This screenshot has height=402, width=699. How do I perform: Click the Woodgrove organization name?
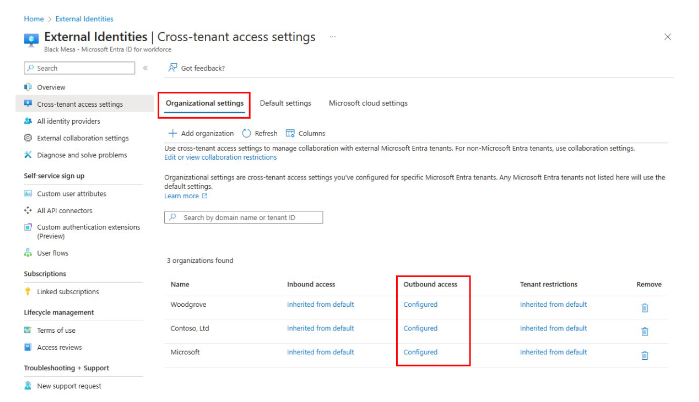click(188, 305)
